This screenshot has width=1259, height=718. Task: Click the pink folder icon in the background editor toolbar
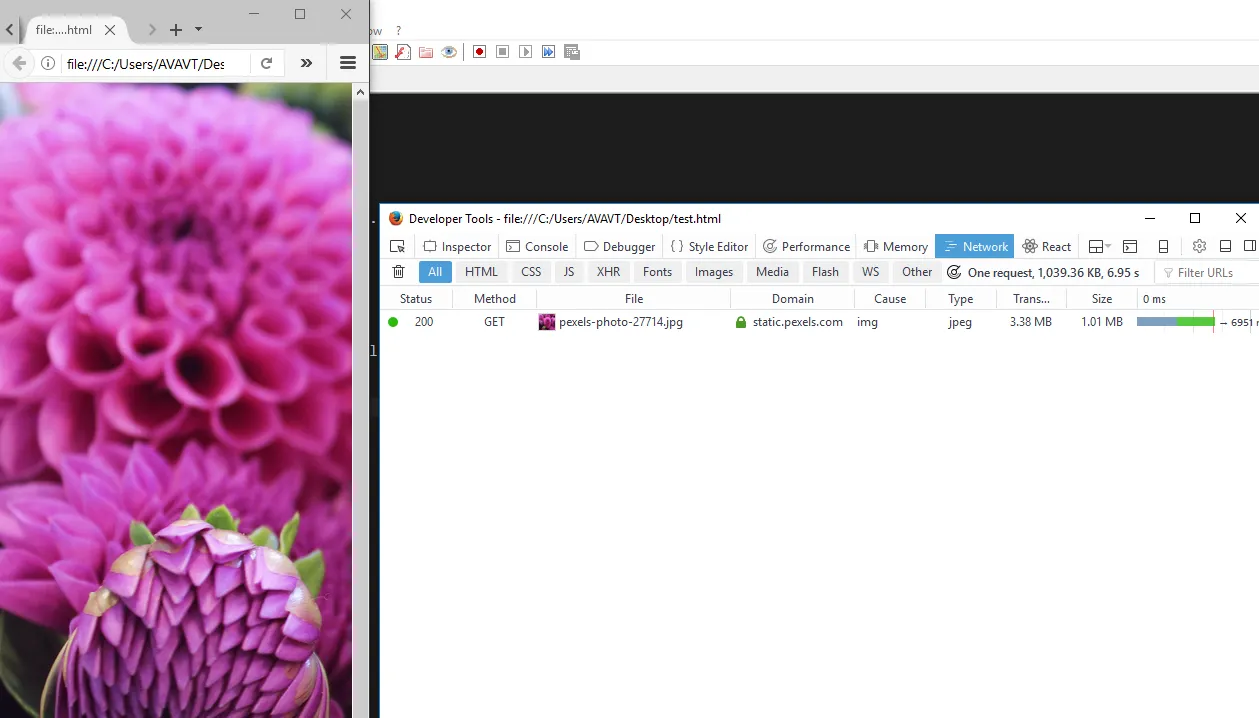(426, 52)
